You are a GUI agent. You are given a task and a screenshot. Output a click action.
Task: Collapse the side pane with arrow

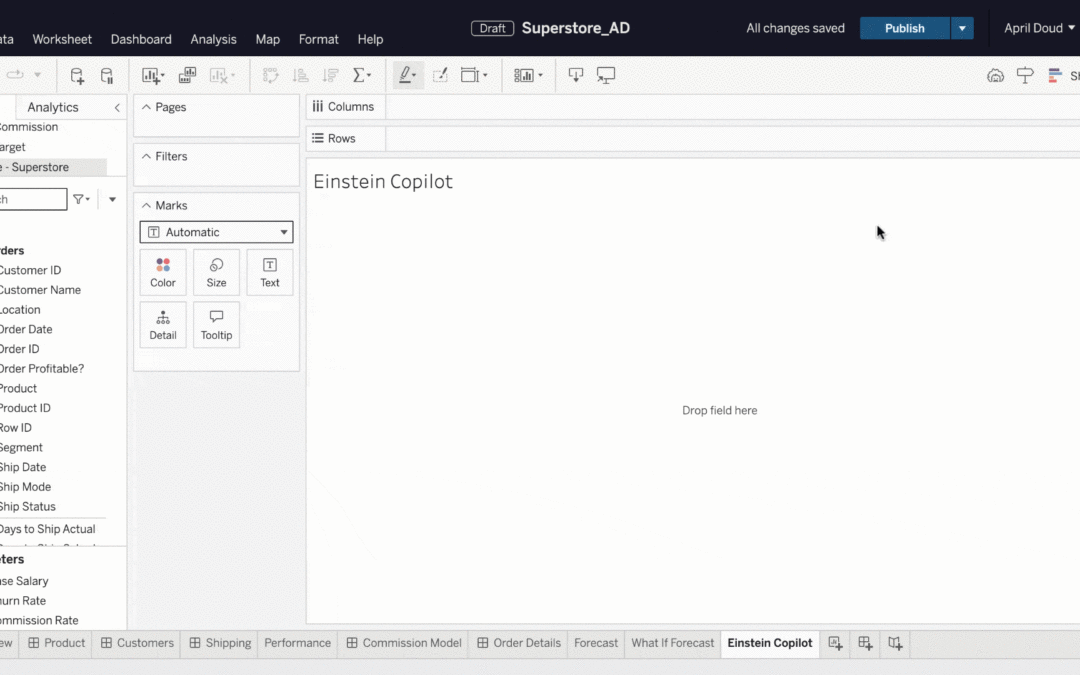coord(117,107)
